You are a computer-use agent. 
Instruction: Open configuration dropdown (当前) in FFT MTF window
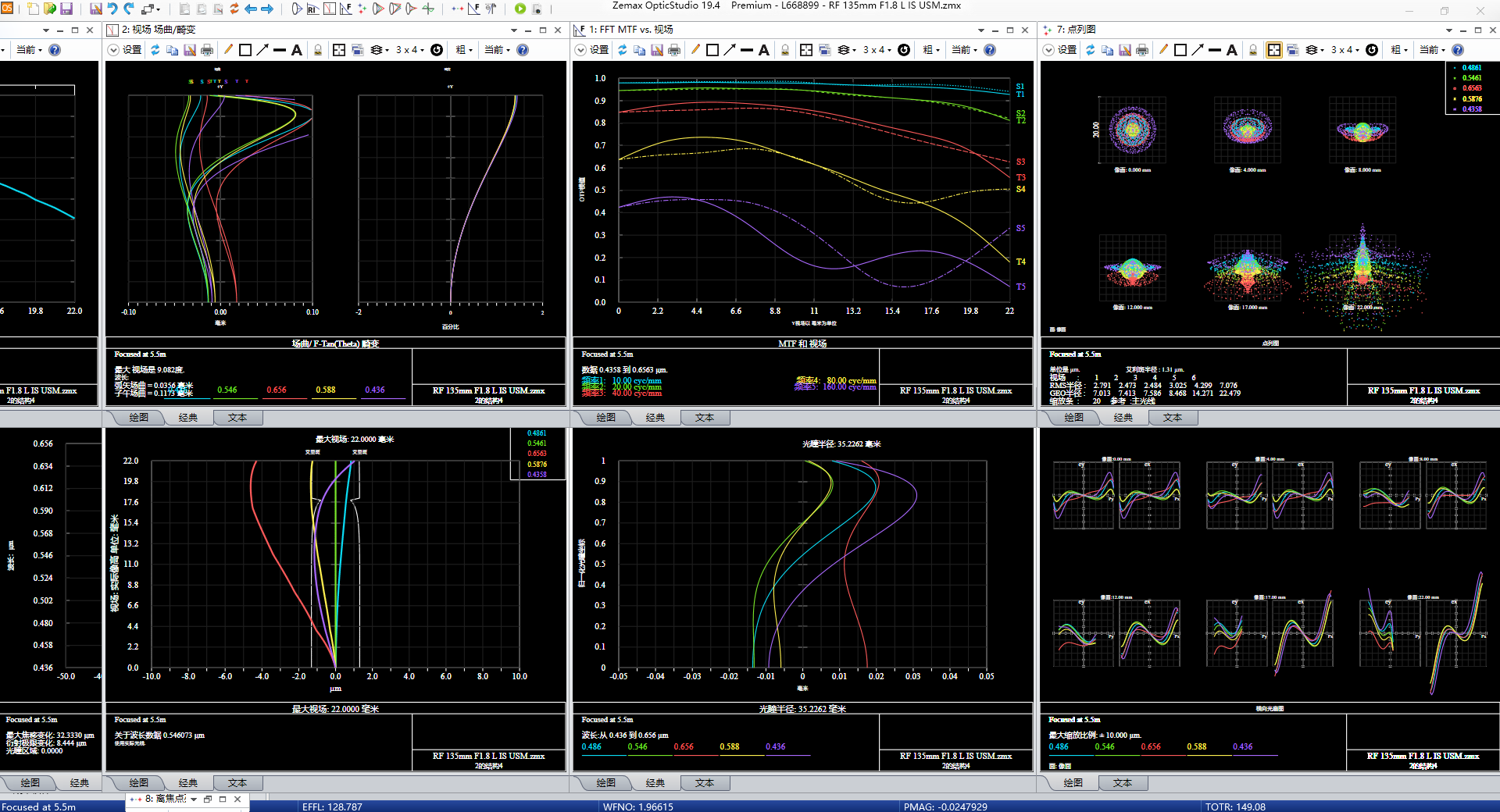(965, 50)
